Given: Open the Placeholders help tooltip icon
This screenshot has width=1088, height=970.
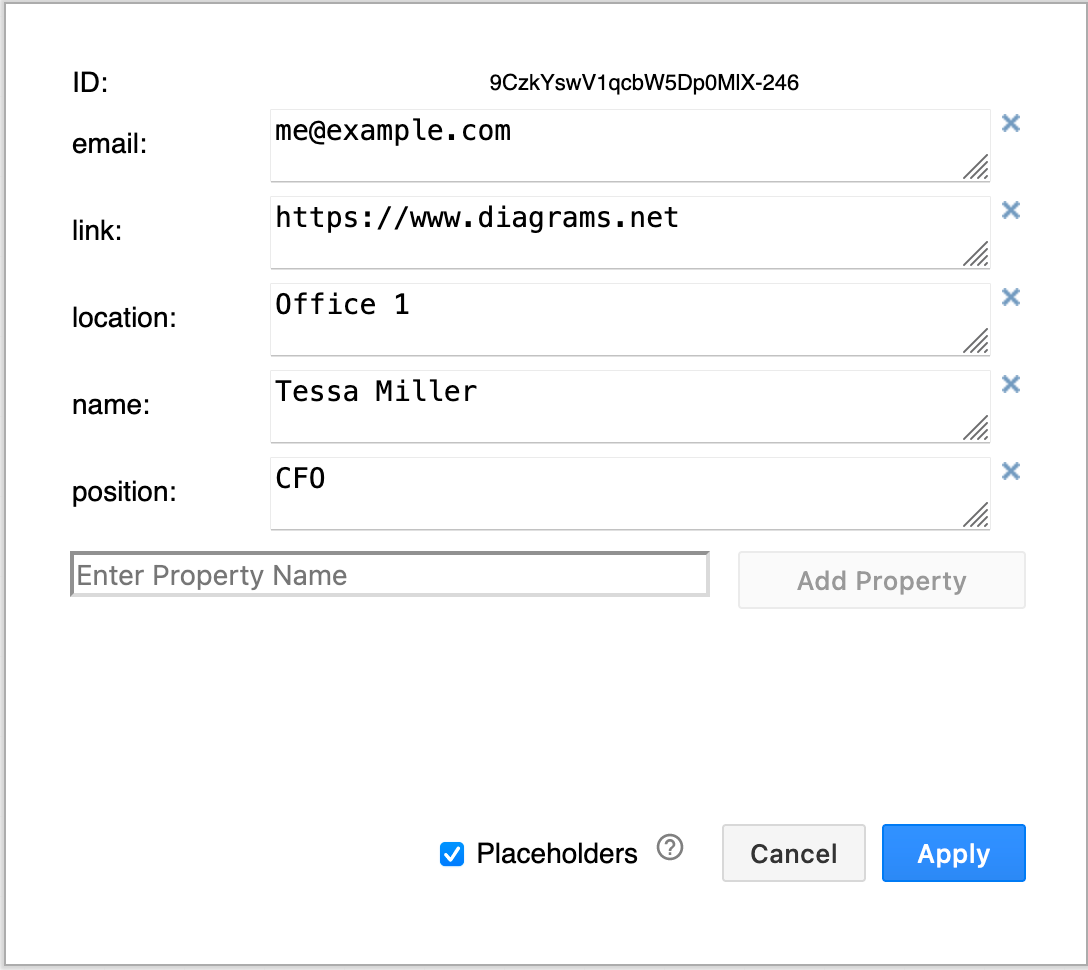Looking at the screenshot, I should 670,846.
